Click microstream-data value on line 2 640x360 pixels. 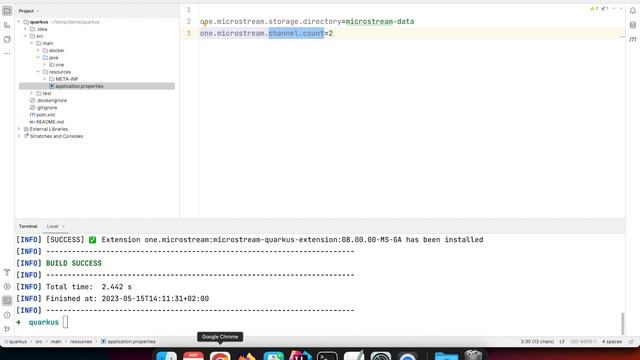(x=380, y=22)
